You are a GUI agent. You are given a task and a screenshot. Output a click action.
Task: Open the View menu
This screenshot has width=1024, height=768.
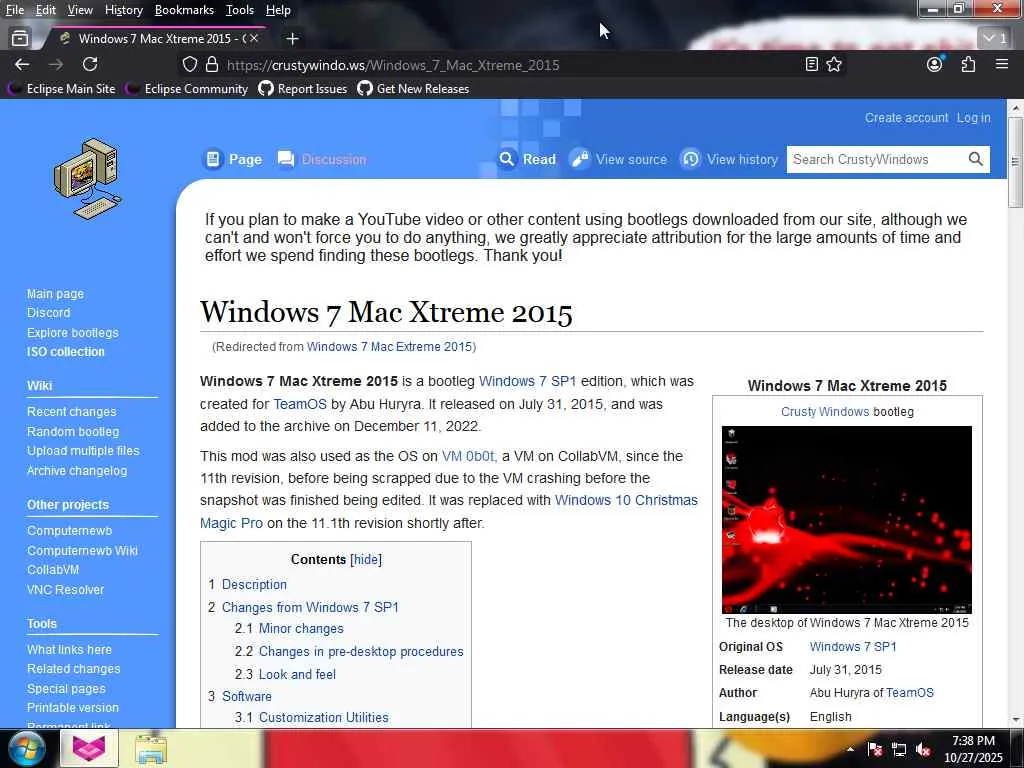pos(80,10)
